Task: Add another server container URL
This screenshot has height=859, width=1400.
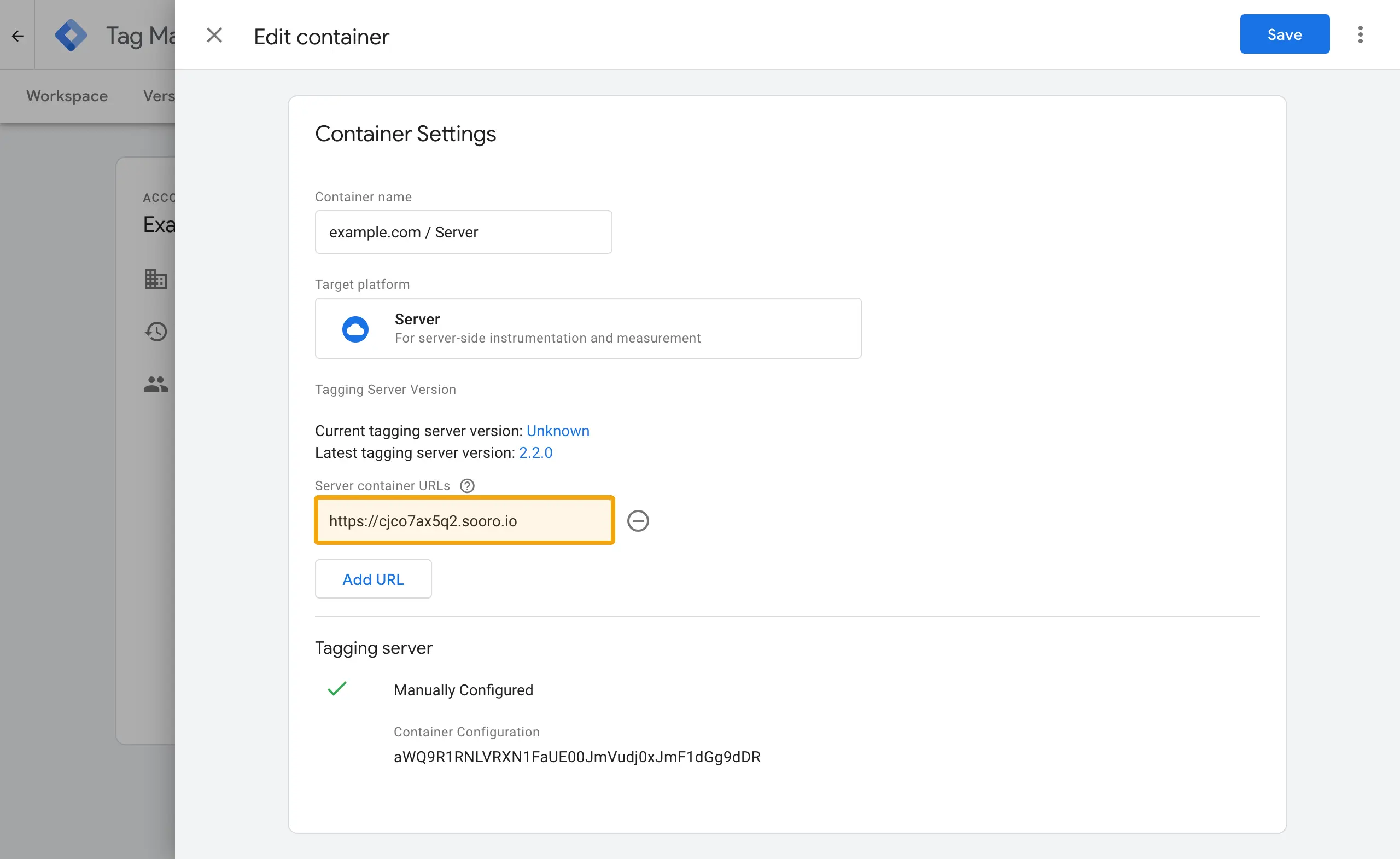Action: point(374,579)
